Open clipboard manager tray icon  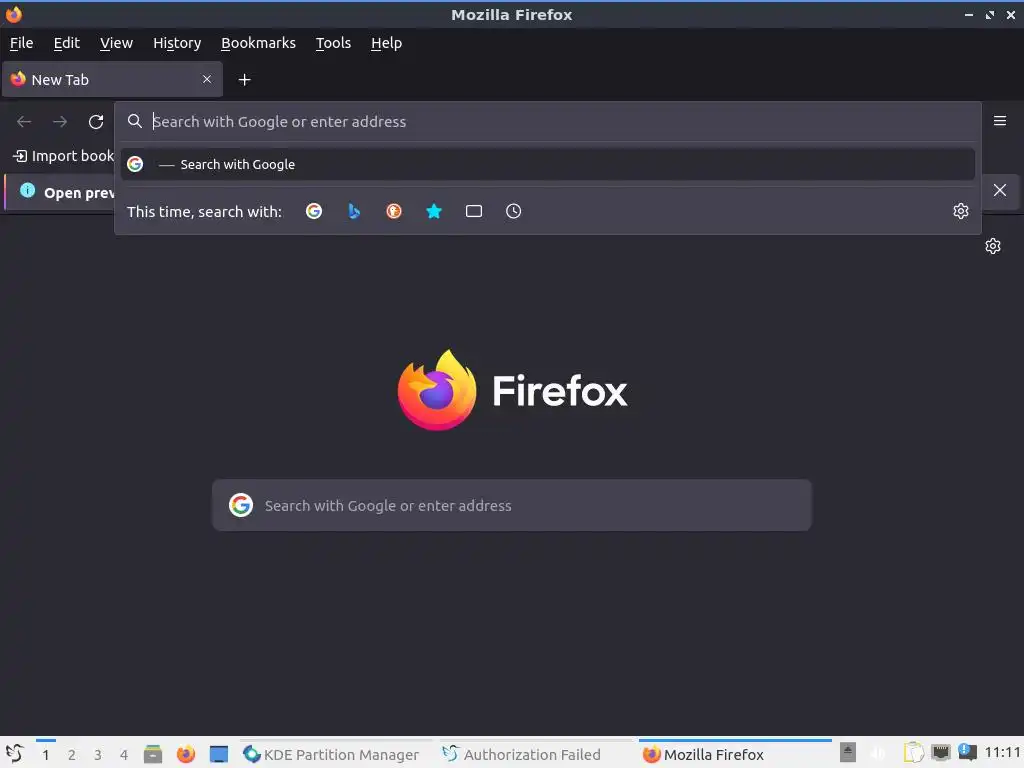click(x=914, y=753)
